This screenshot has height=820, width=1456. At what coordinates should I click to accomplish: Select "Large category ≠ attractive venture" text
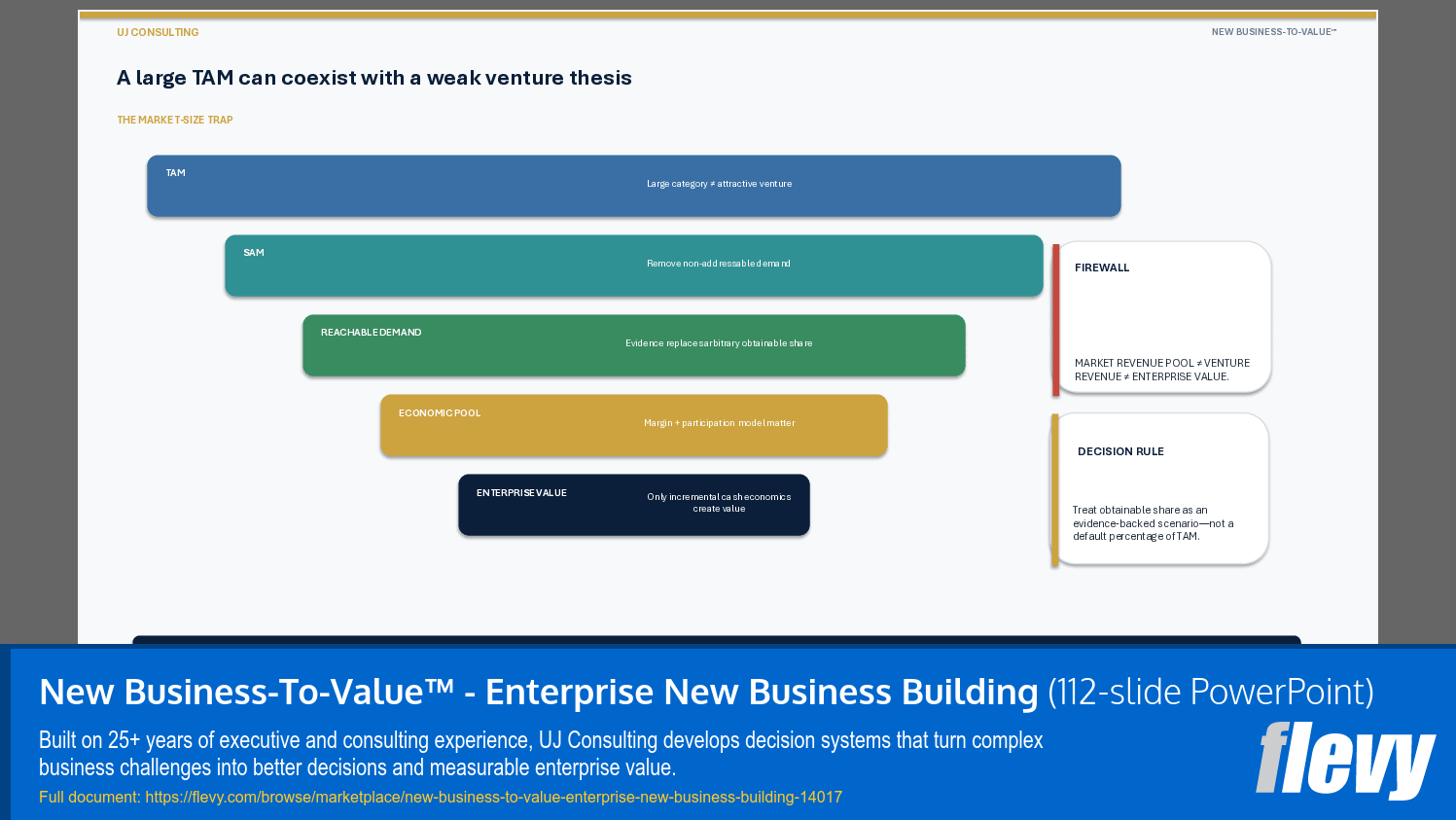720,184
